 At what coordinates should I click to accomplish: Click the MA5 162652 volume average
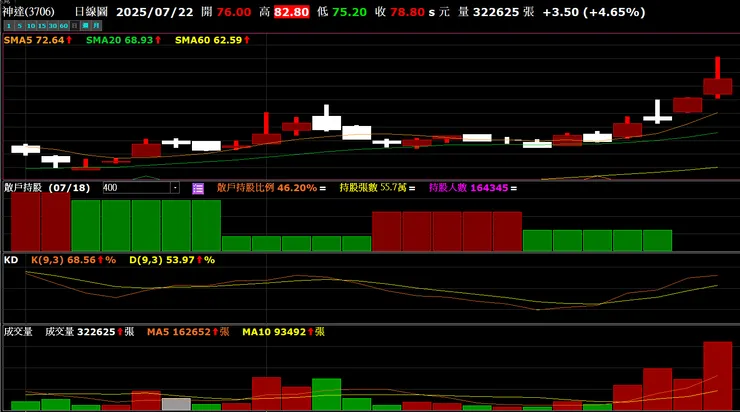(x=188, y=332)
